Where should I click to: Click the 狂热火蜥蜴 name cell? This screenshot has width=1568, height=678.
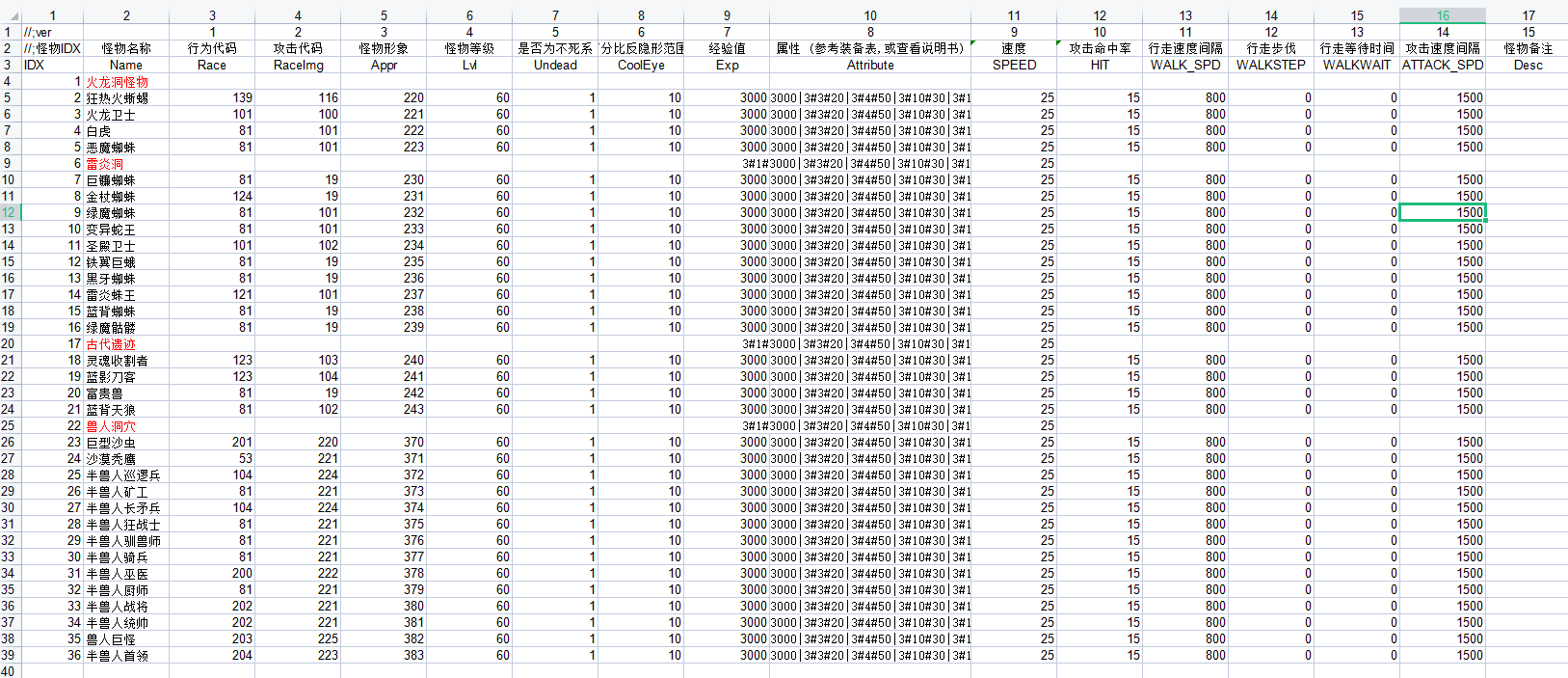point(125,98)
